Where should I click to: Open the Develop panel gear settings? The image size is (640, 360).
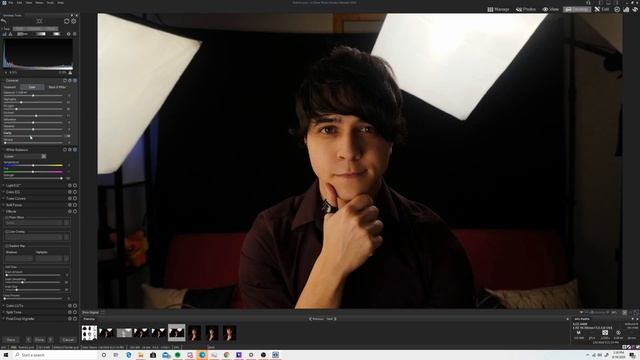(74, 21)
